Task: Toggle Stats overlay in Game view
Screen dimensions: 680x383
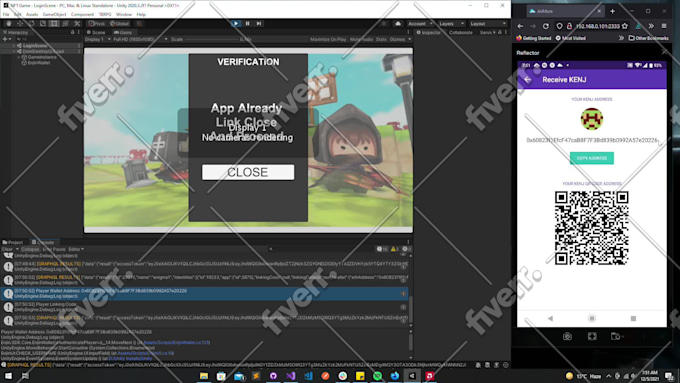Action: point(381,39)
